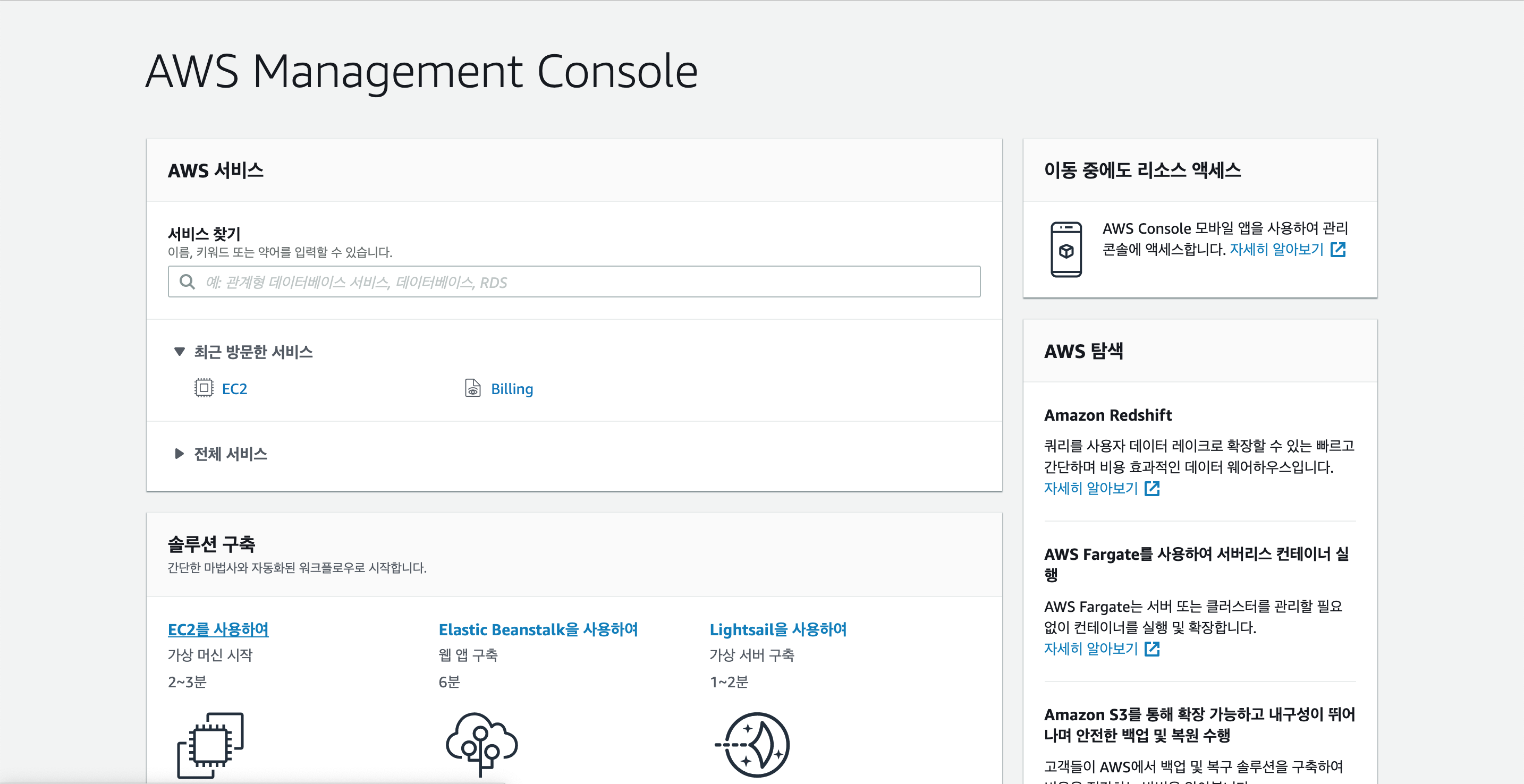Open the Elastic Beanstalk을 사용하여 link

click(x=538, y=629)
